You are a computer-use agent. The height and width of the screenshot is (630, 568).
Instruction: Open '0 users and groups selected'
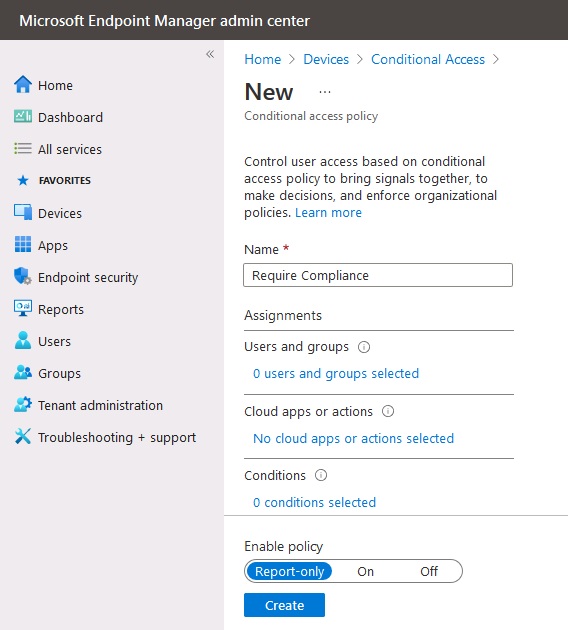click(336, 374)
